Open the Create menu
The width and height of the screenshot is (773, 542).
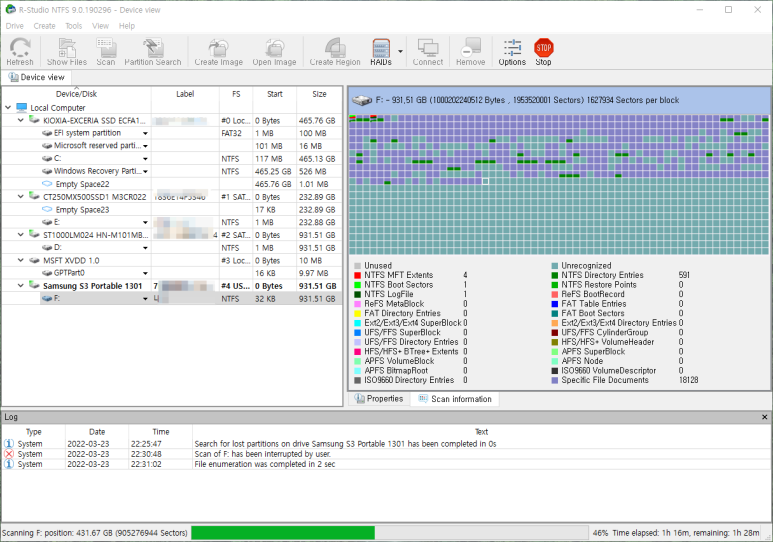(x=44, y=26)
